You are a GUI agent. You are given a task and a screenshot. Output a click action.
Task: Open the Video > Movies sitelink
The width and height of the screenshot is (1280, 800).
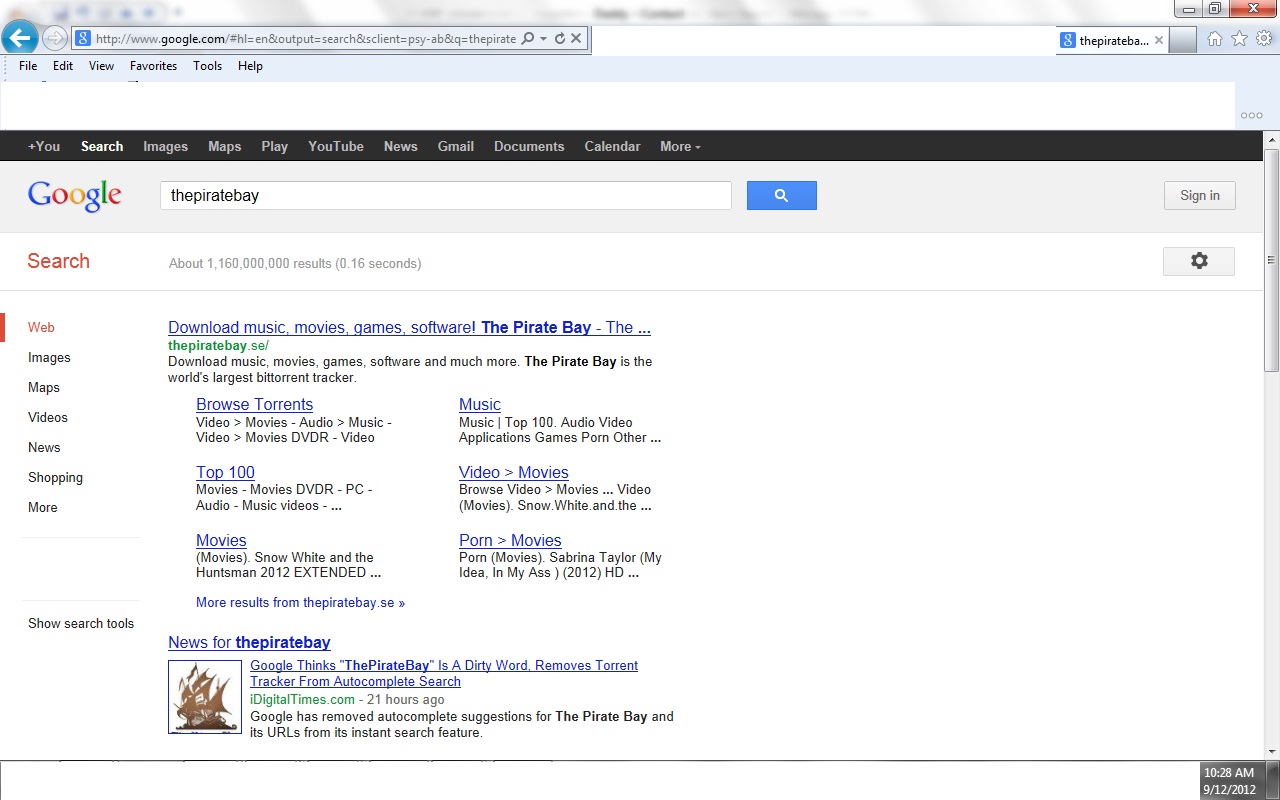pyautogui.click(x=514, y=472)
